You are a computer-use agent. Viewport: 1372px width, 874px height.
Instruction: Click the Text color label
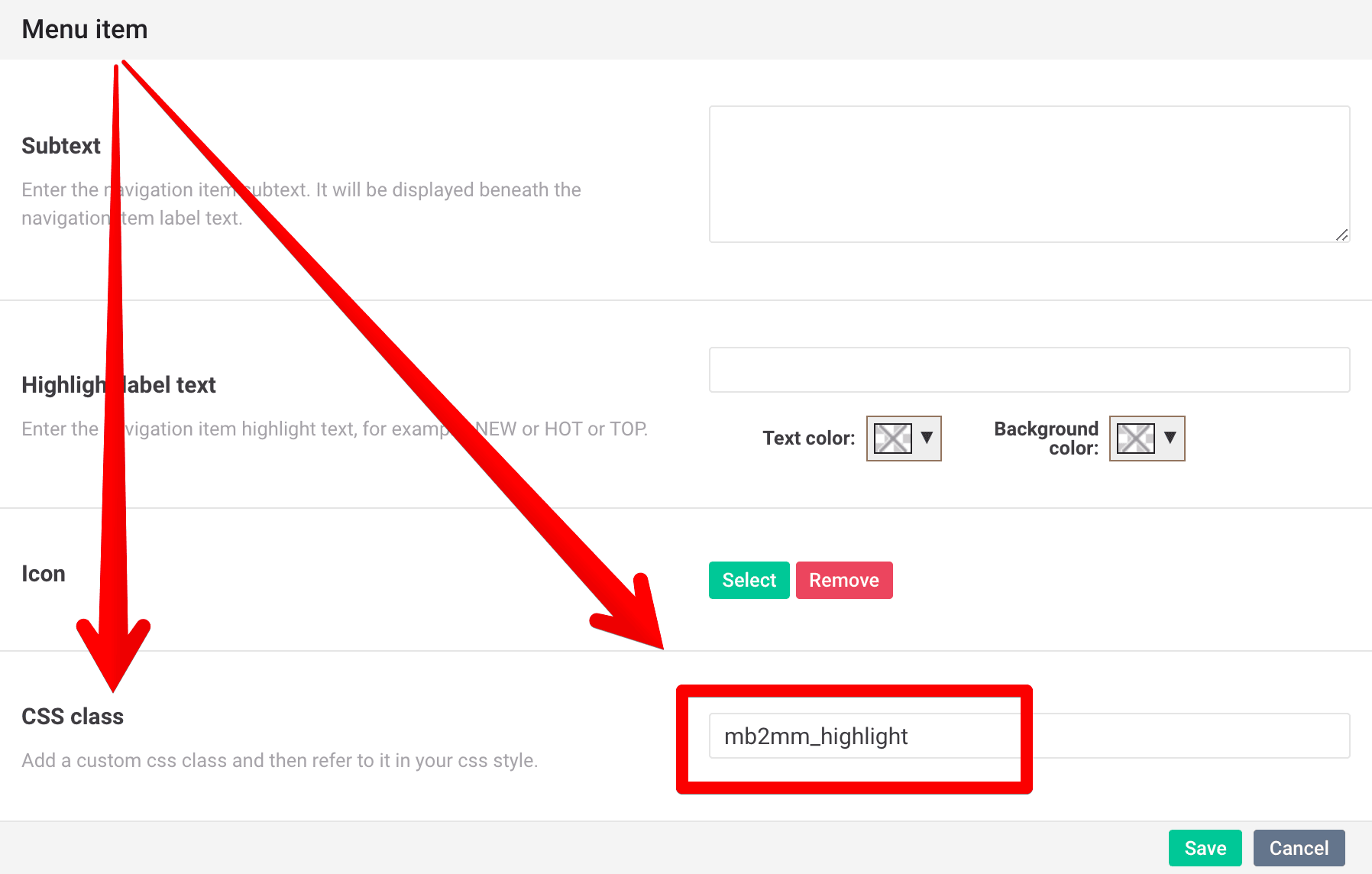tap(808, 438)
